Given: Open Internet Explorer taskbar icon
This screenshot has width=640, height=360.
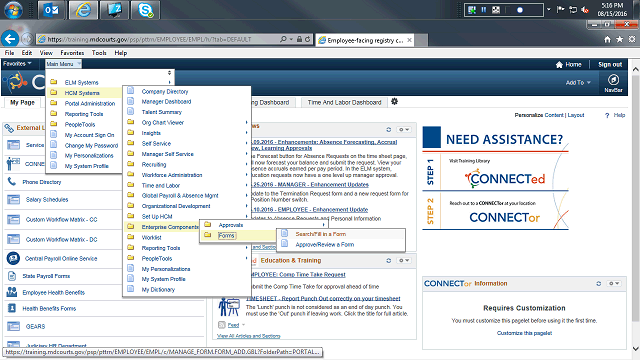Looking at the screenshot, I should 83,10.
